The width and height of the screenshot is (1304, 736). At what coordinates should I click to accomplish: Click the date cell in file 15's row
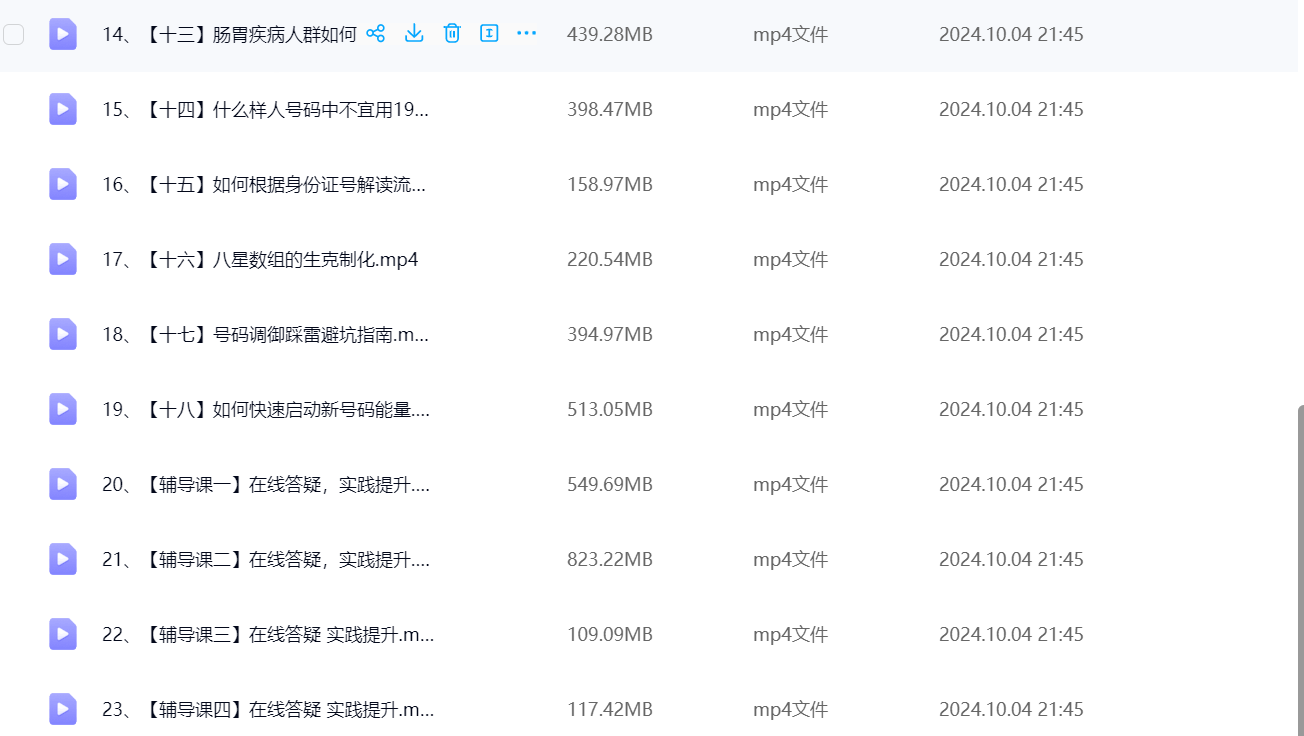click(x=1010, y=109)
